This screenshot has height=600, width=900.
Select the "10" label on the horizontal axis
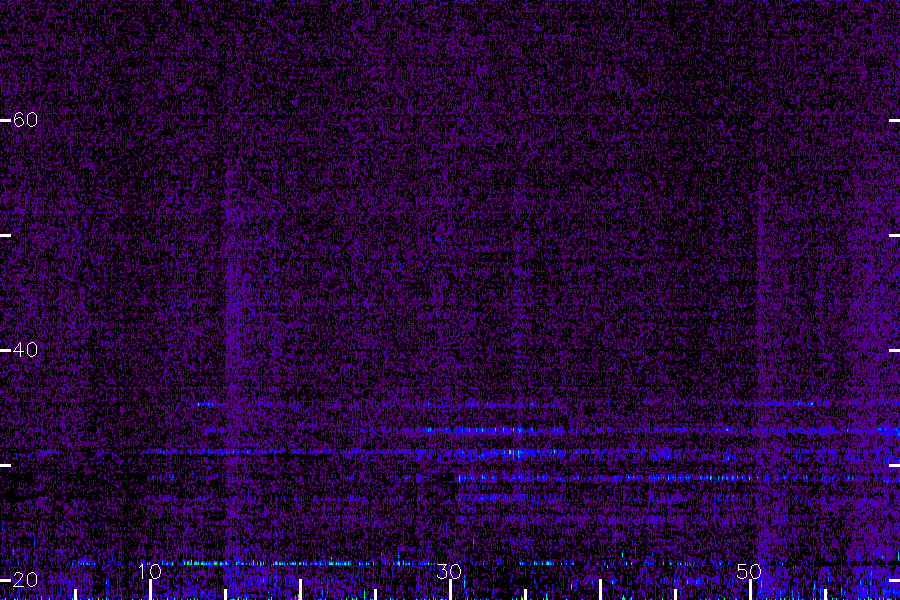pos(150,571)
